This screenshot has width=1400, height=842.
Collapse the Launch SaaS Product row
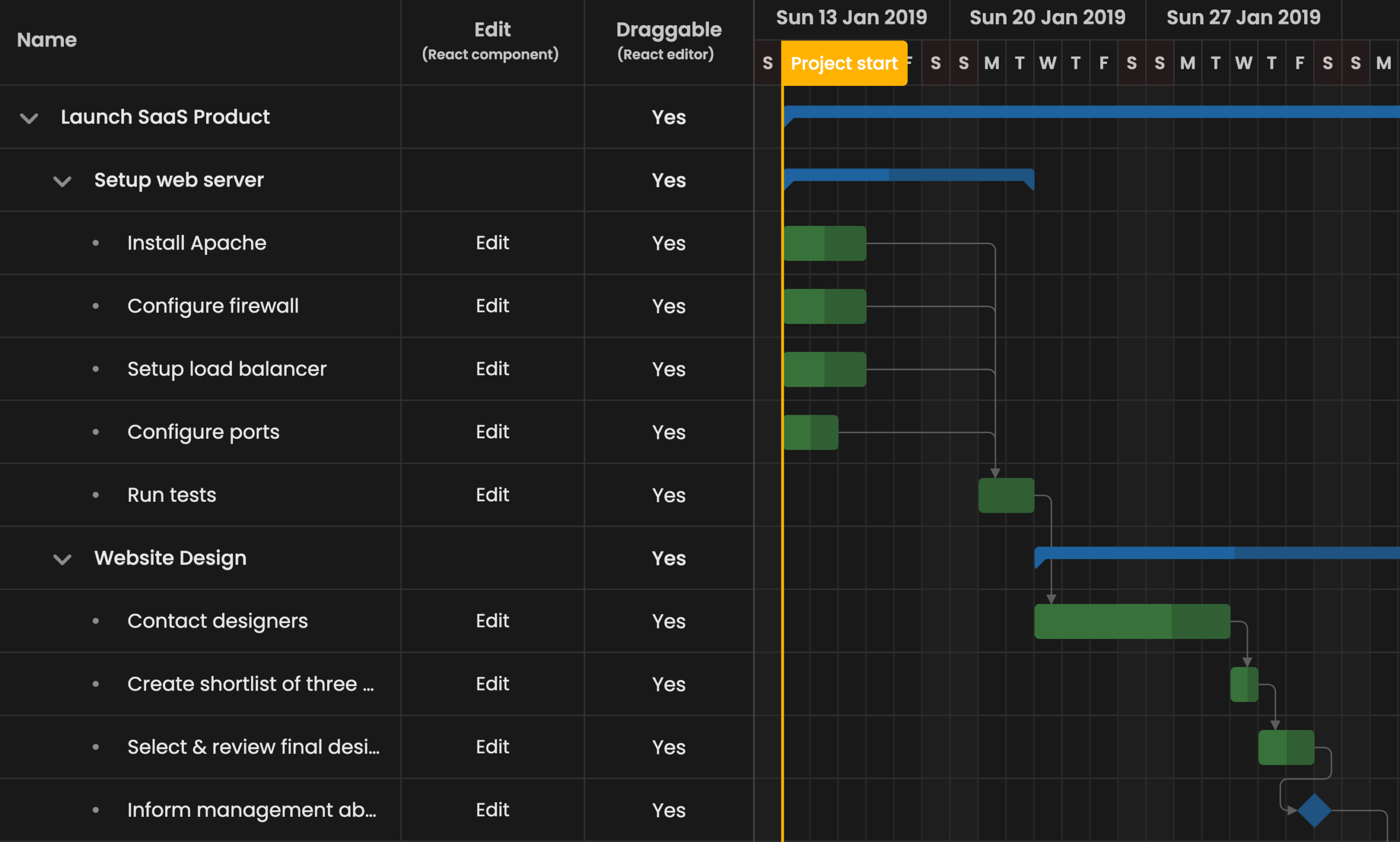click(x=29, y=118)
